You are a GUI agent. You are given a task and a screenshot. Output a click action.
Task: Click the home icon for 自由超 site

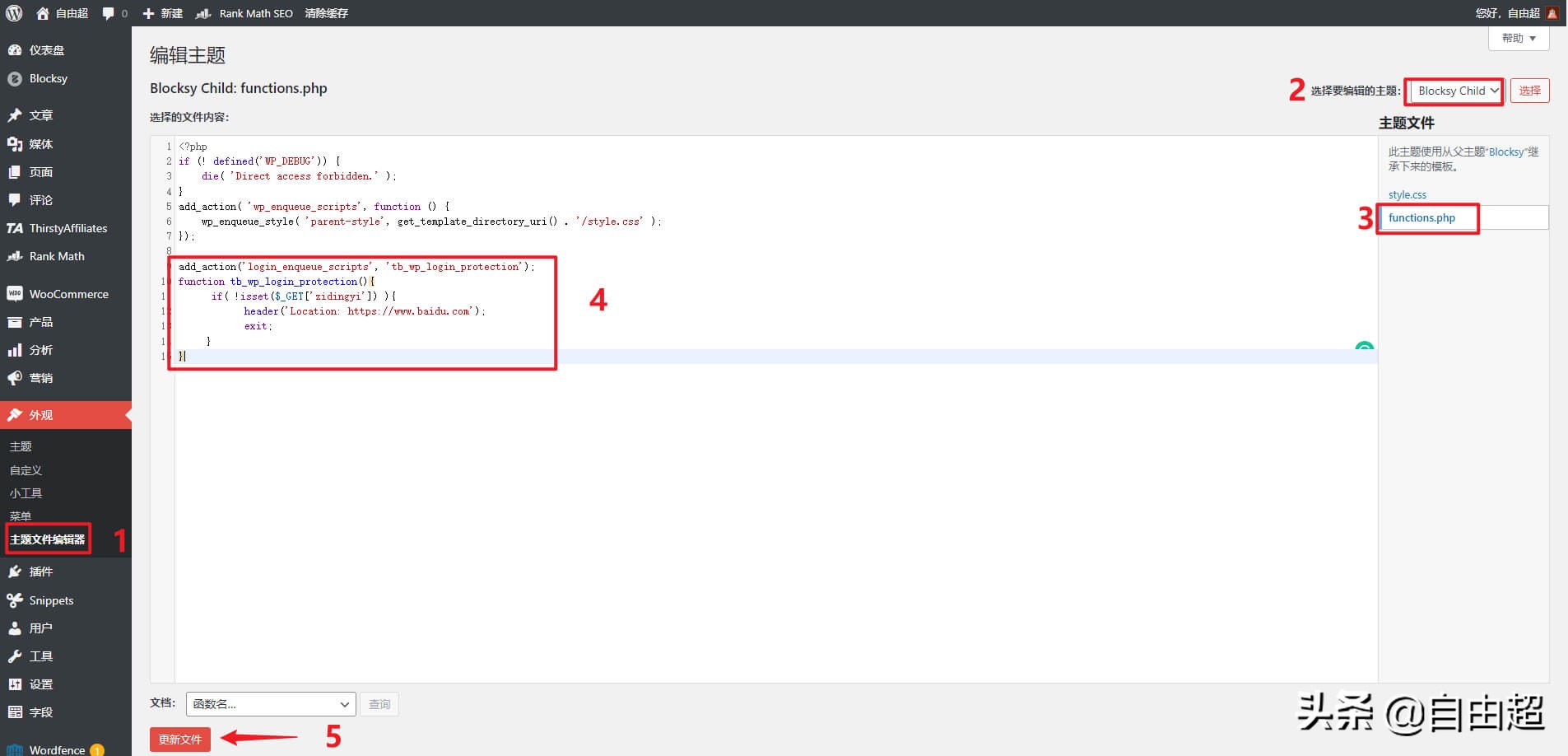coord(43,13)
